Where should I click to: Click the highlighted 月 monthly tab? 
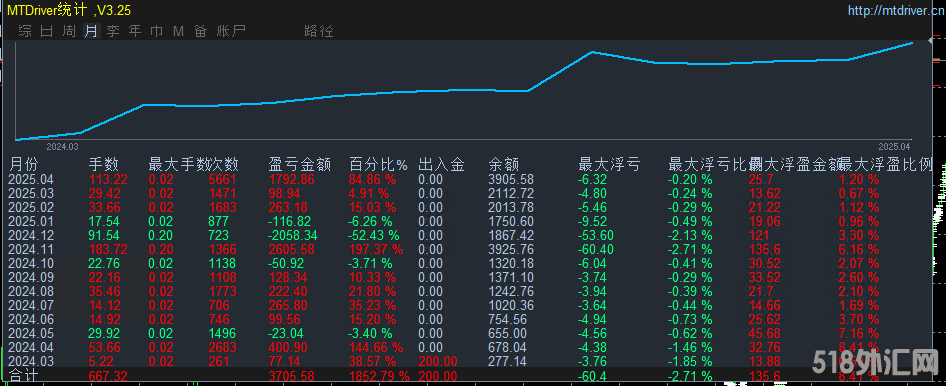click(x=90, y=31)
